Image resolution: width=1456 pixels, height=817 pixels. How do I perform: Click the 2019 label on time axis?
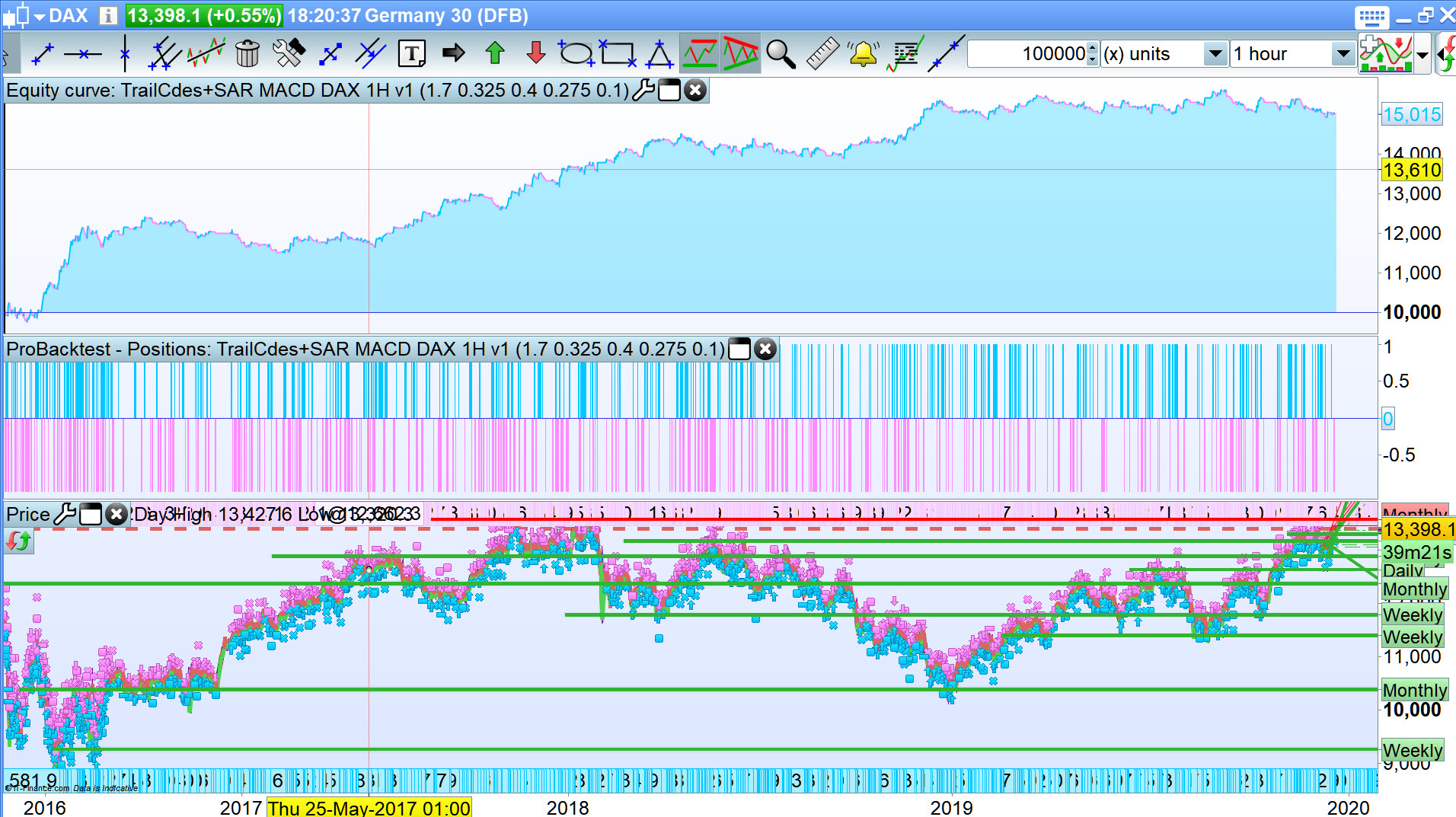coord(951,807)
